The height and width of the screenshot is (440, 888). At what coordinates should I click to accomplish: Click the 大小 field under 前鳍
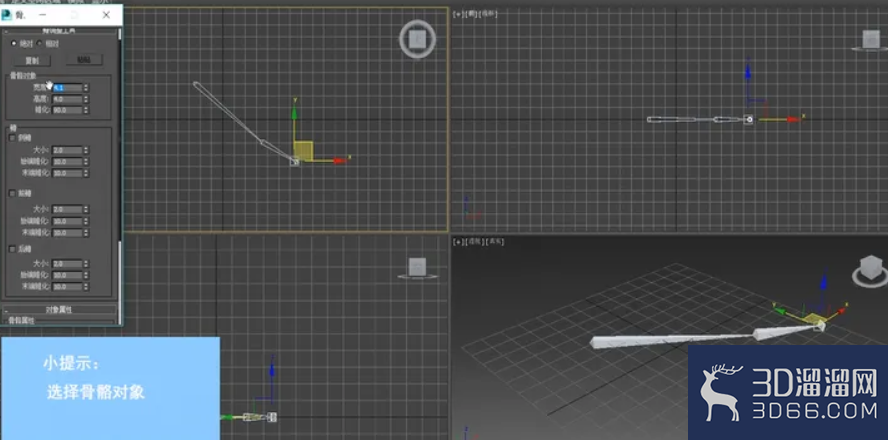coord(67,210)
